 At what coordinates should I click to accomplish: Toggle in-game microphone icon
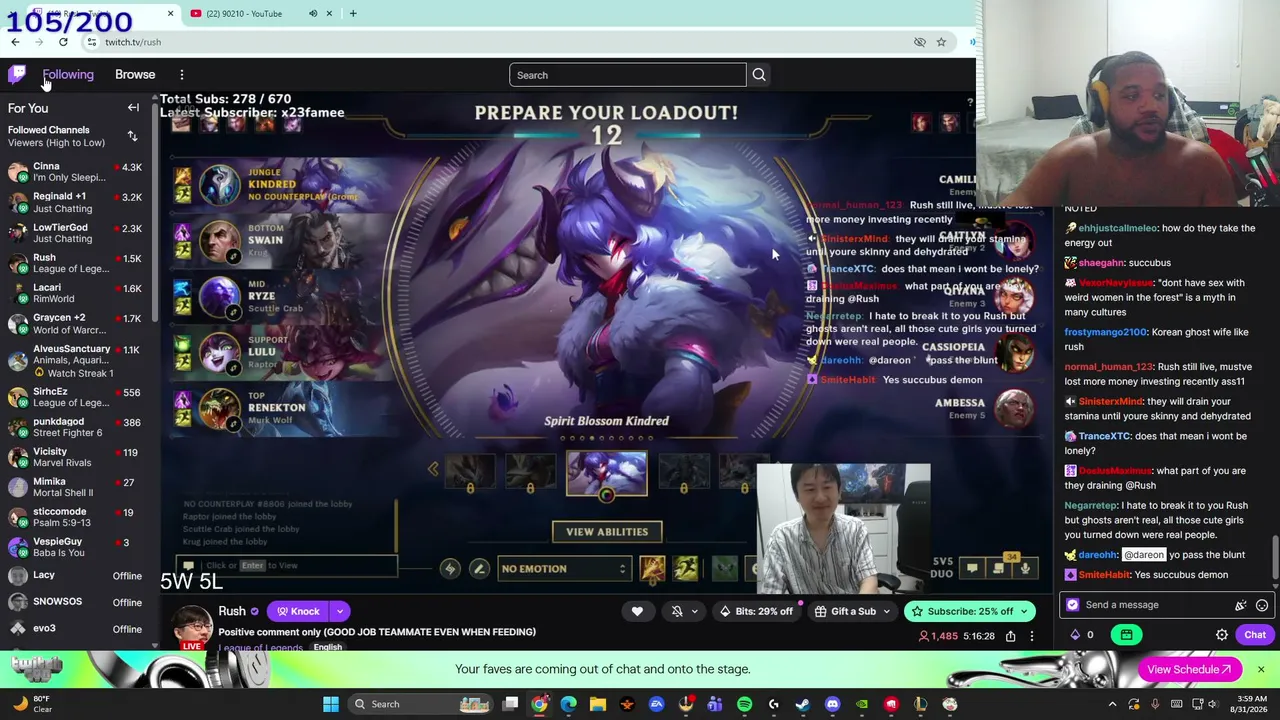click(x=1025, y=569)
